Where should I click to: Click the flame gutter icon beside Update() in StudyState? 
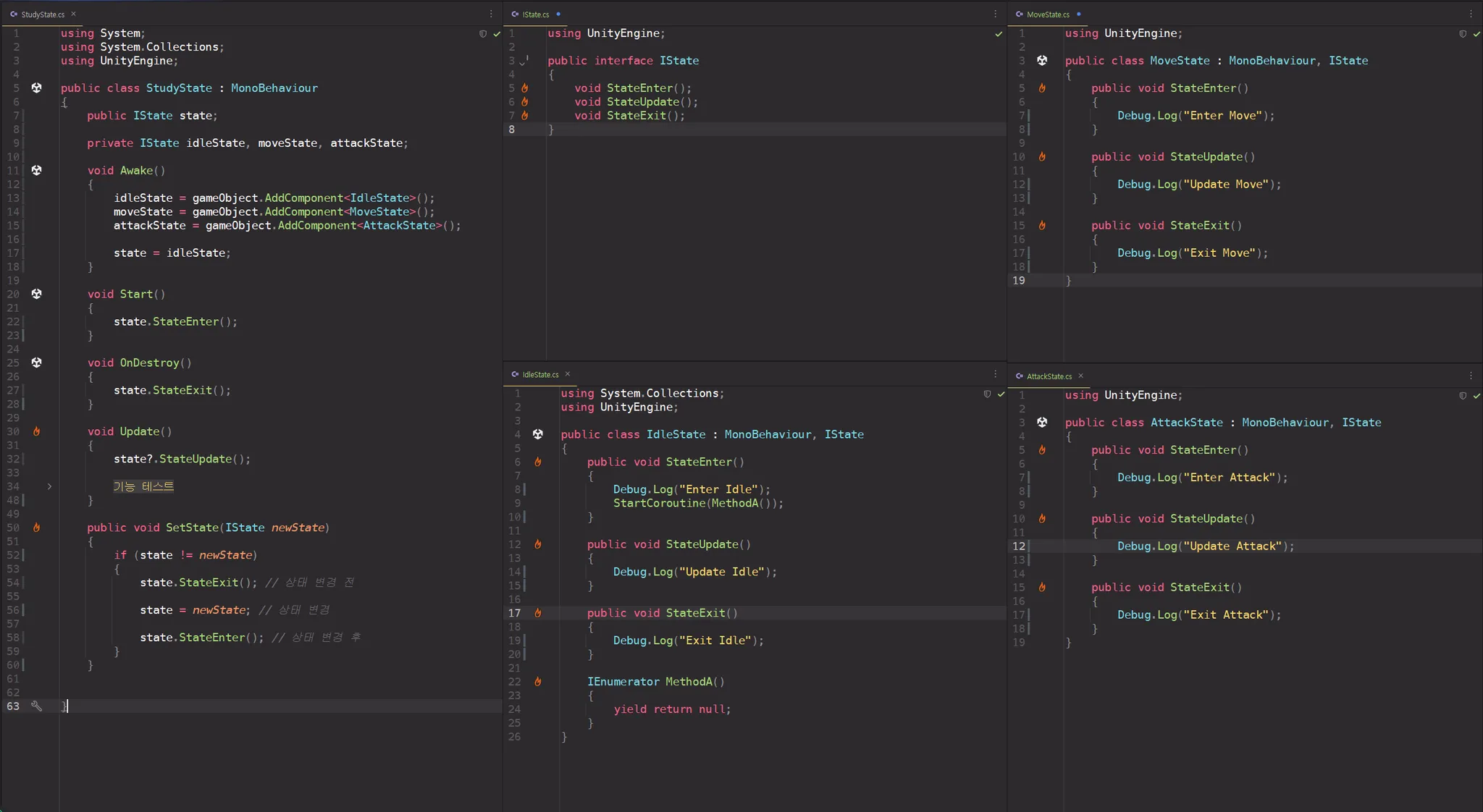(x=36, y=431)
